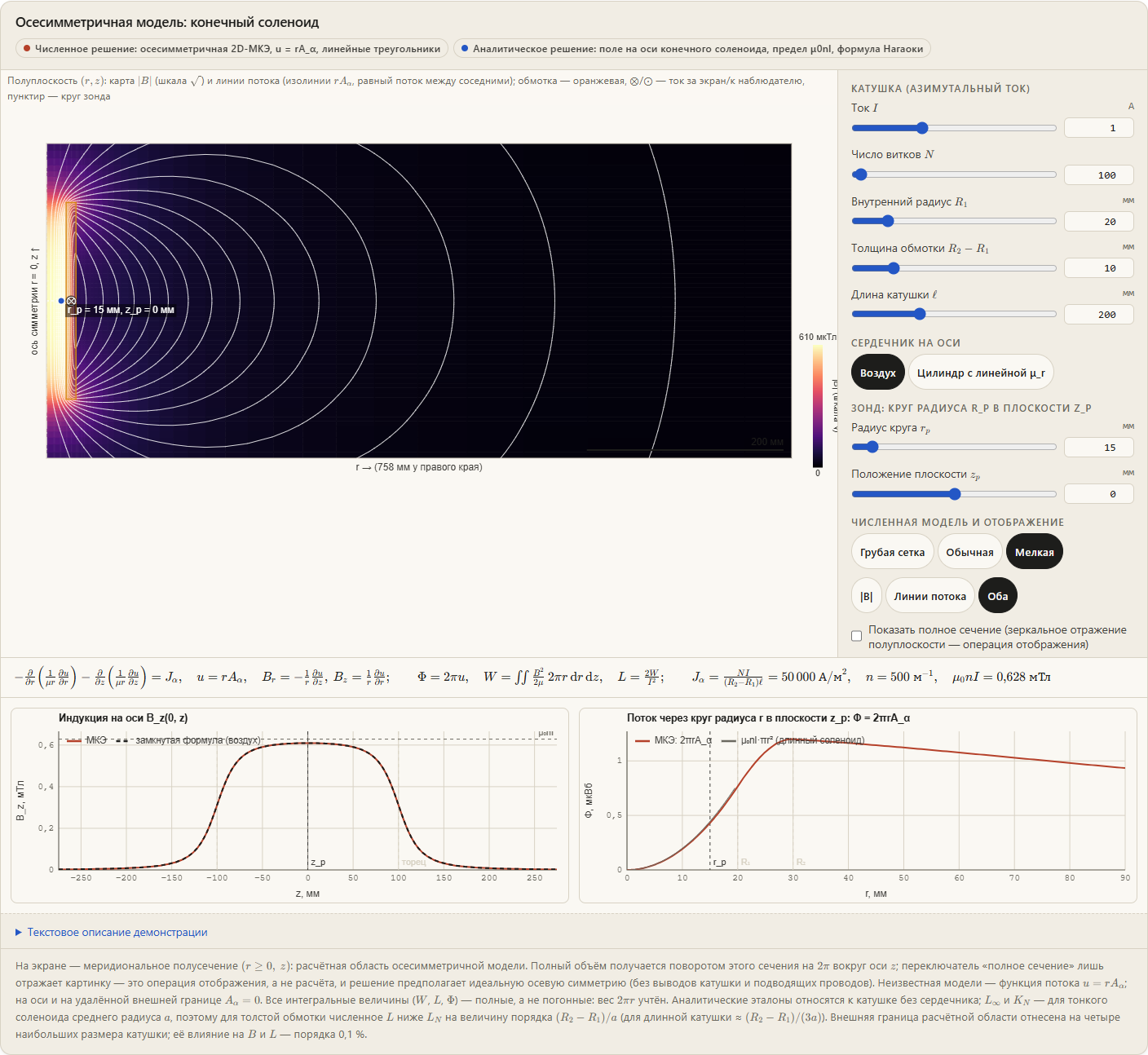Adjust the Длина катушки slider
The width and height of the screenshot is (1148, 1055).
click(x=954, y=314)
